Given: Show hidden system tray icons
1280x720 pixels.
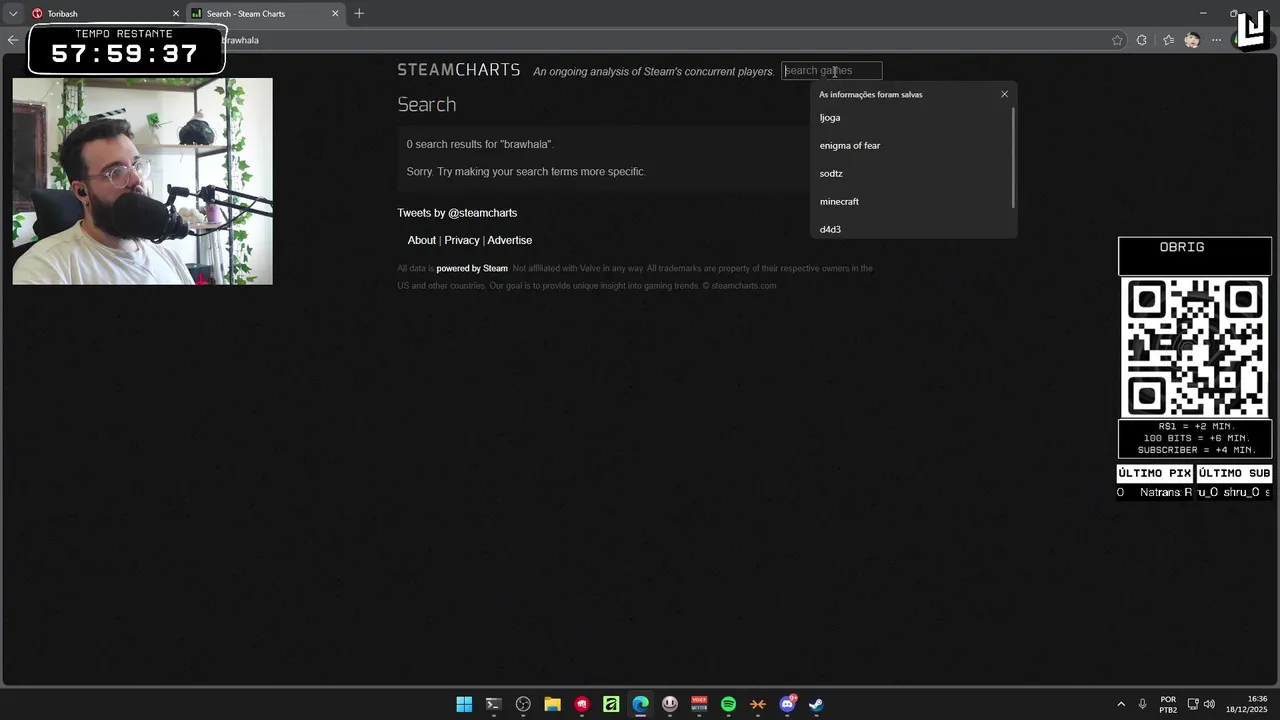Looking at the screenshot, I should (x=1121, y=704).
